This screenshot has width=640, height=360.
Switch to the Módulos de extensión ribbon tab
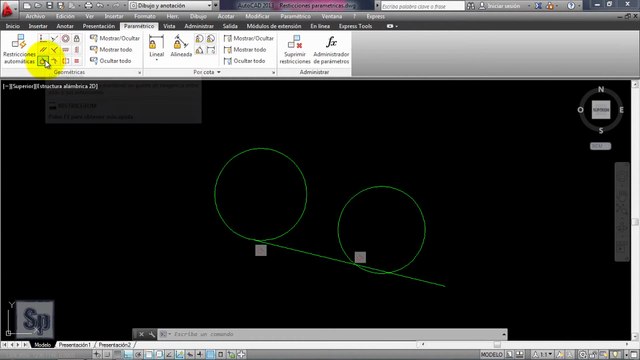(274, 26)
